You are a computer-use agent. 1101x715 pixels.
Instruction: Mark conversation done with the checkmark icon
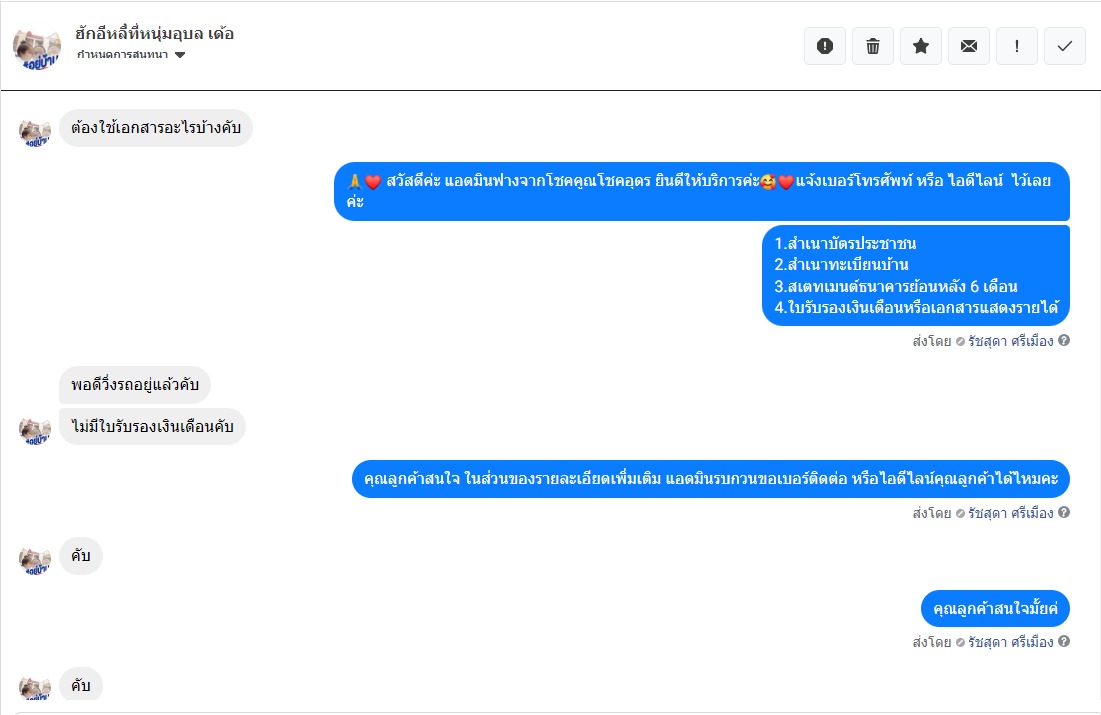[1064, 46]
